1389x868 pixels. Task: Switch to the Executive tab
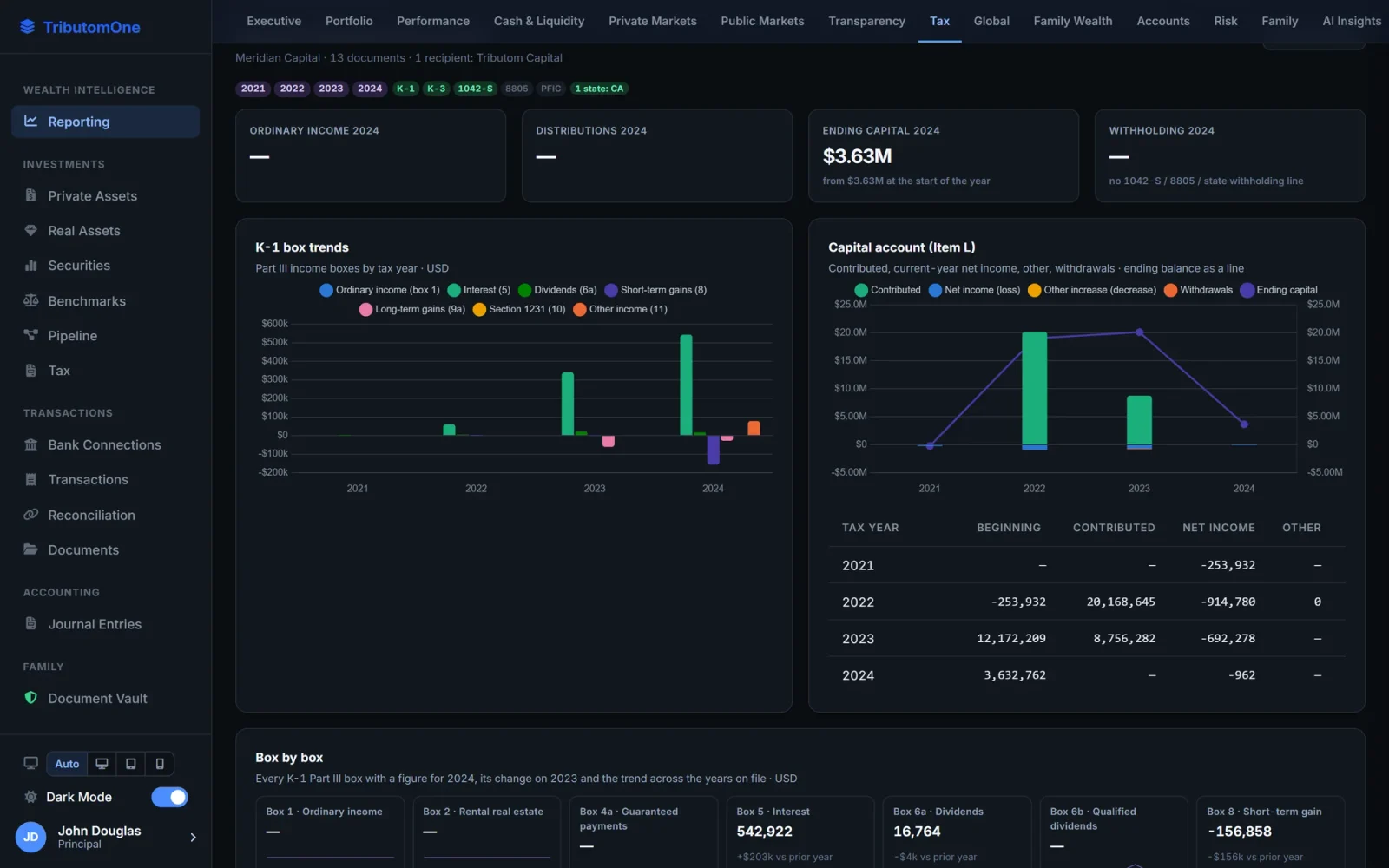tap(273, 21)
